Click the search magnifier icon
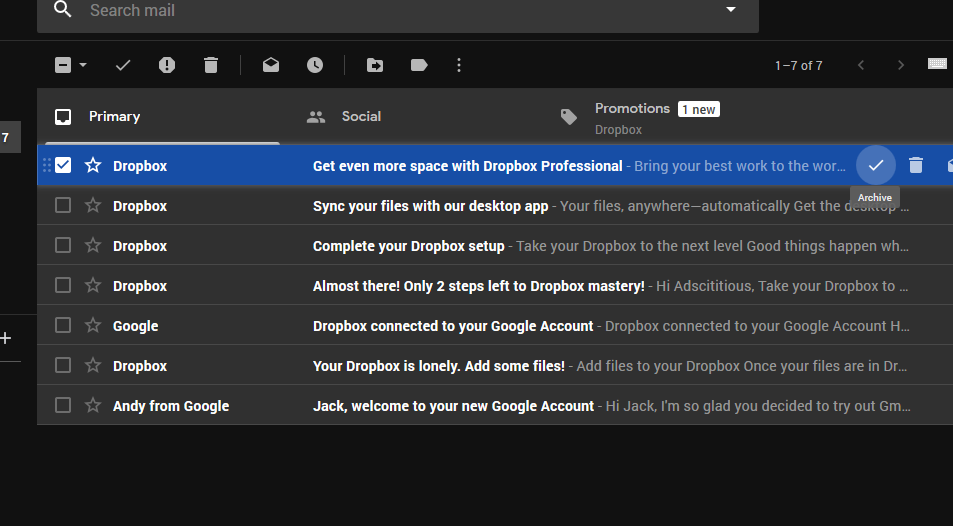 click(x=63, y=10)
